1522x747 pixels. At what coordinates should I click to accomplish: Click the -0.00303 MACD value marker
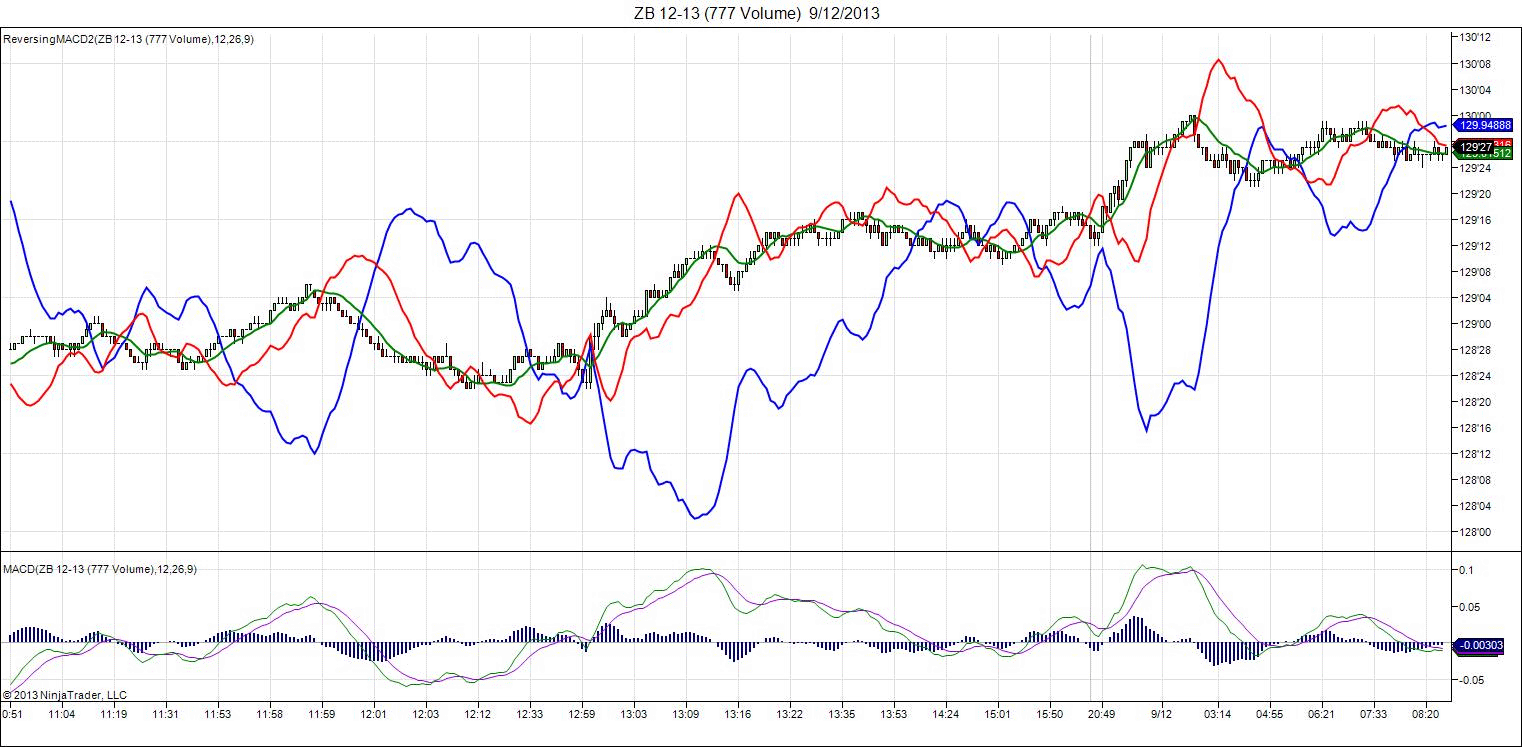1482,646
